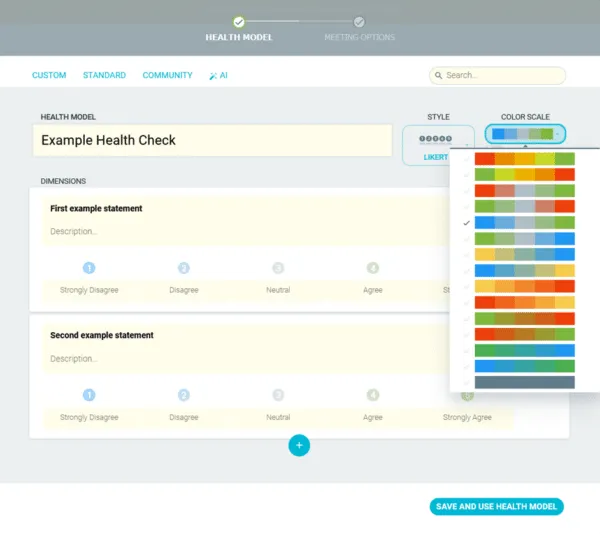Pick the solid gray color scale
600x534 pixels.
pyautogui.click(x=525, y=382)
